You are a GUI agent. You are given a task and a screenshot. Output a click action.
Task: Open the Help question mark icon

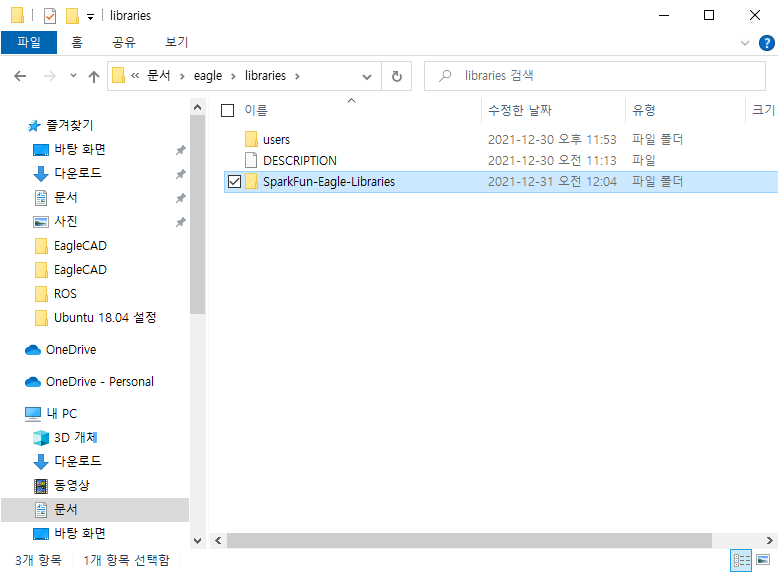(x=767, y=43)
